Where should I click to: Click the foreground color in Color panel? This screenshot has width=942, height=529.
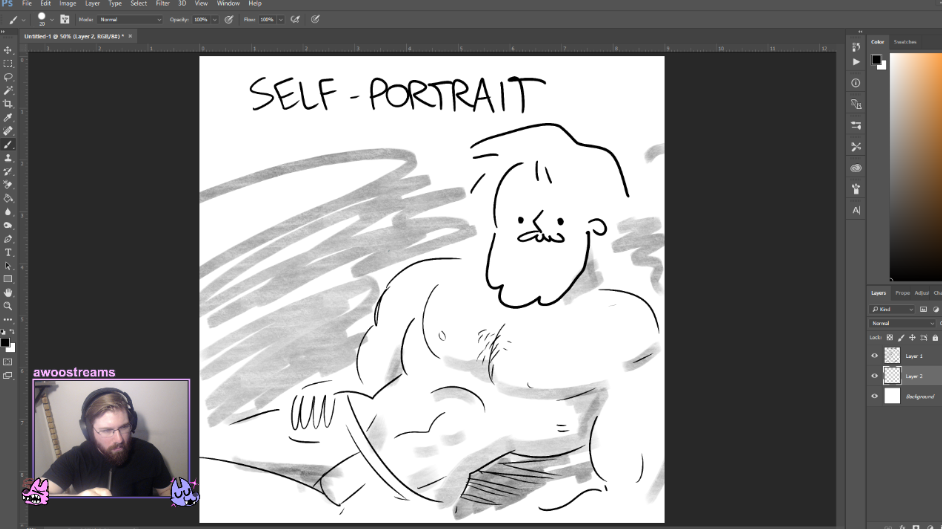(877, 59)
